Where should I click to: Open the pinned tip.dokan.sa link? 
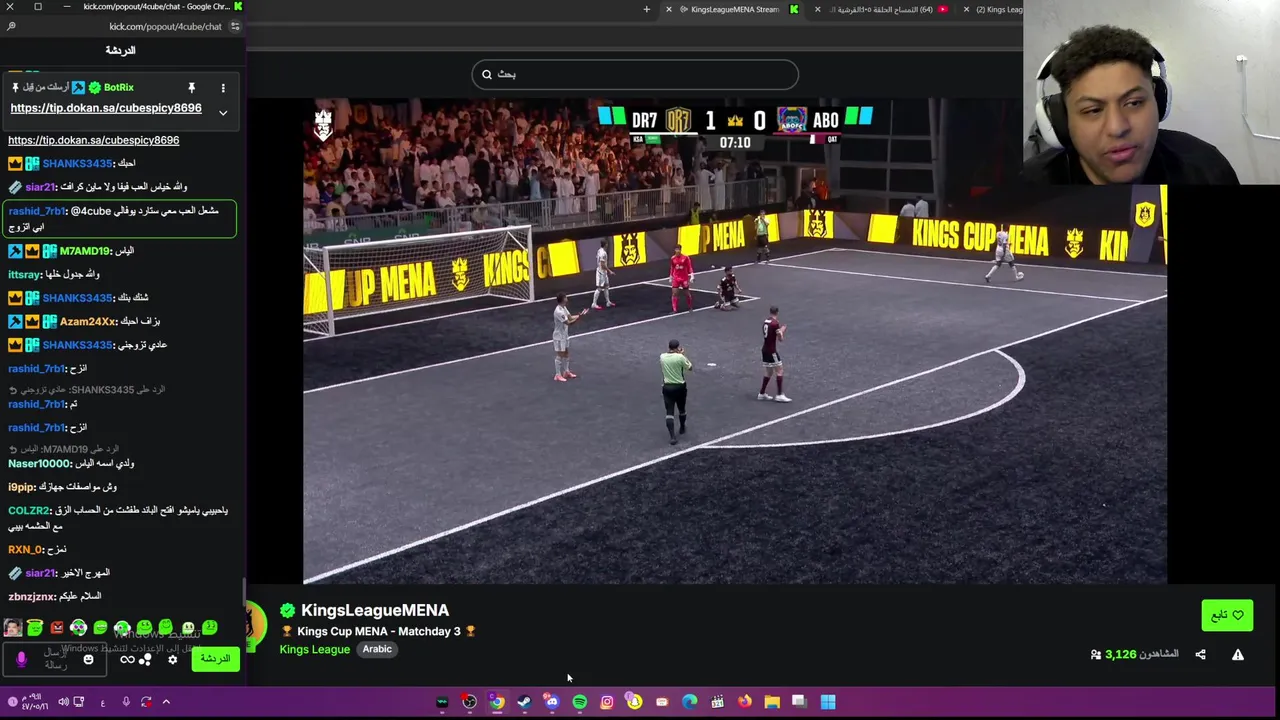pyautogui.click(x=106, y=108)
